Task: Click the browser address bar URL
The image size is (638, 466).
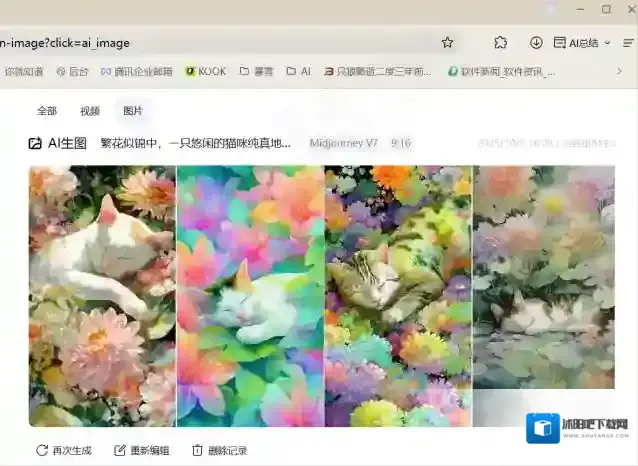Action: tap(200, 43)
